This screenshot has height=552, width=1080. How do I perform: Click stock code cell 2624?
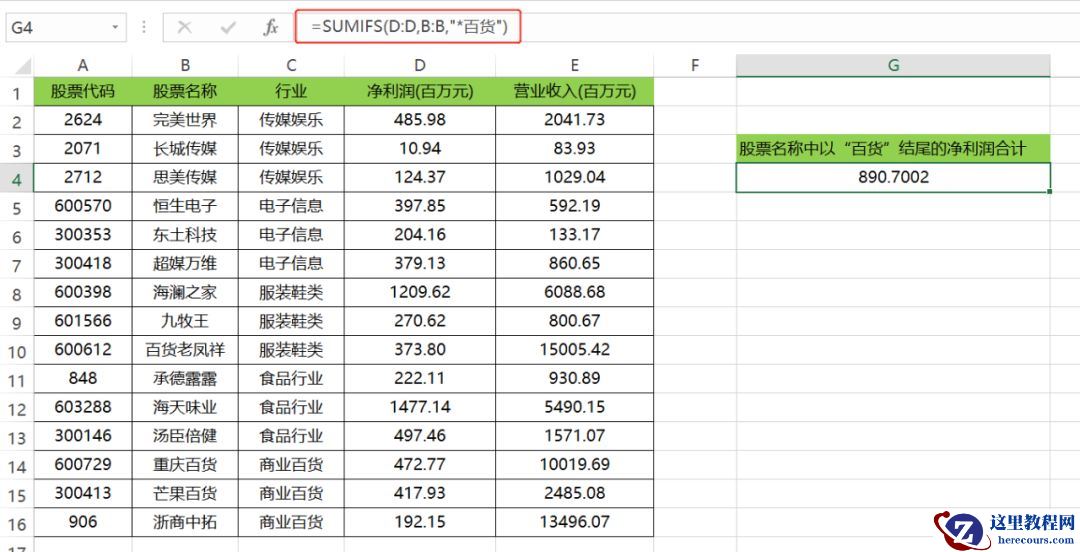pos(83,120)
